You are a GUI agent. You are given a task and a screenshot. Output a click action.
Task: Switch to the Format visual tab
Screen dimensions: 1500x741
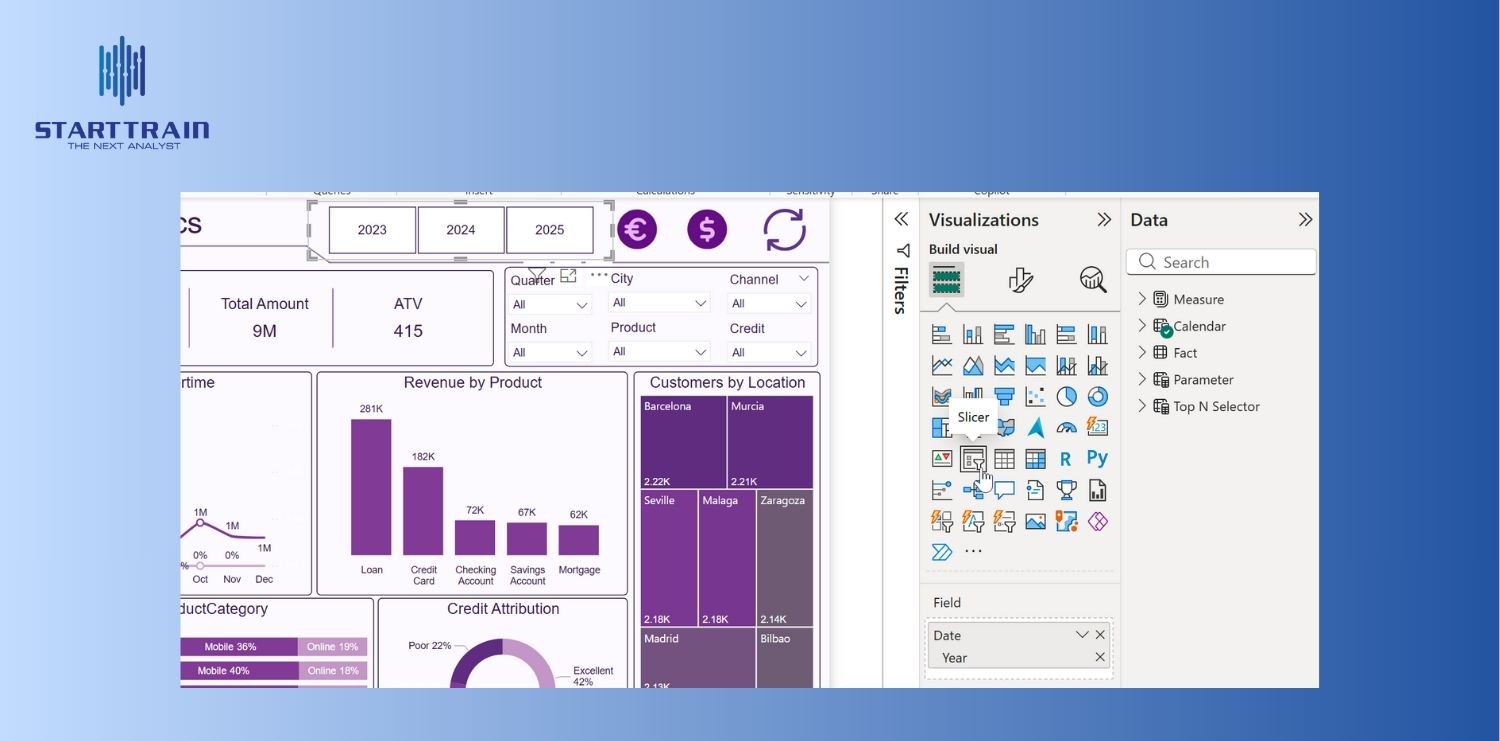click(x=1020, y=280)
